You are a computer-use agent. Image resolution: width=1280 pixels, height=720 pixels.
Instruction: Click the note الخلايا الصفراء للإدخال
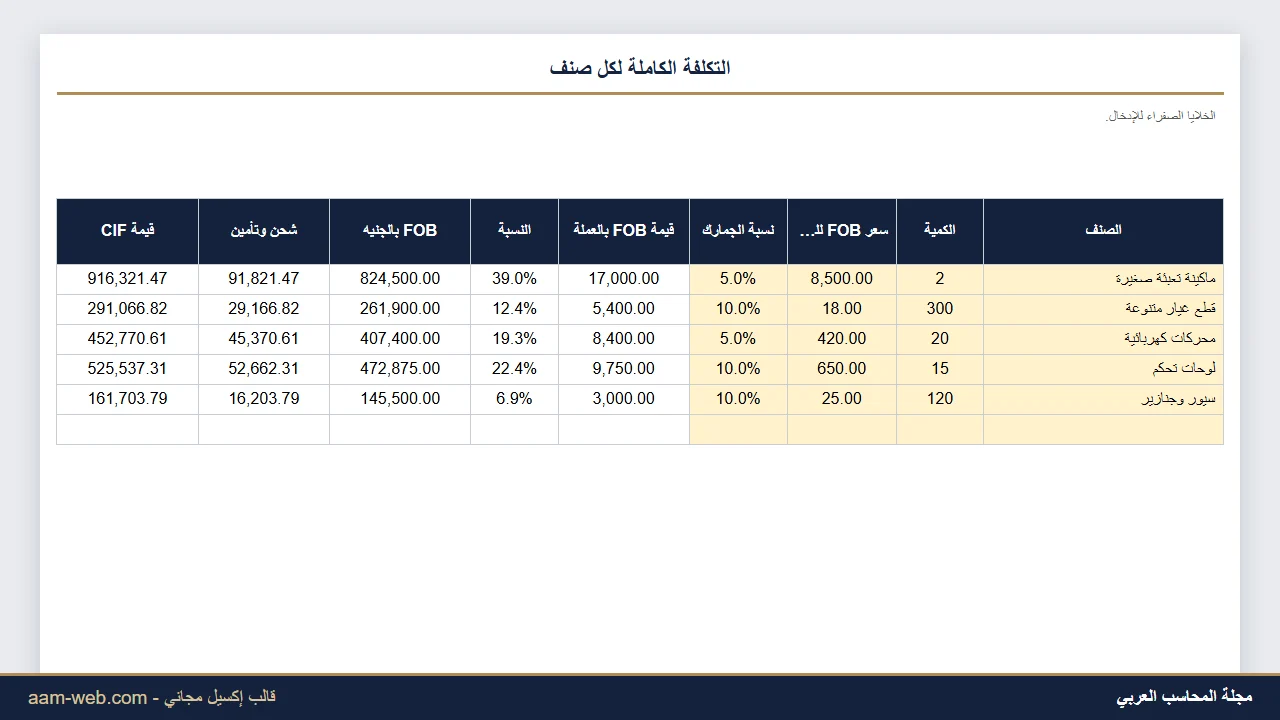pos(1160,116)
